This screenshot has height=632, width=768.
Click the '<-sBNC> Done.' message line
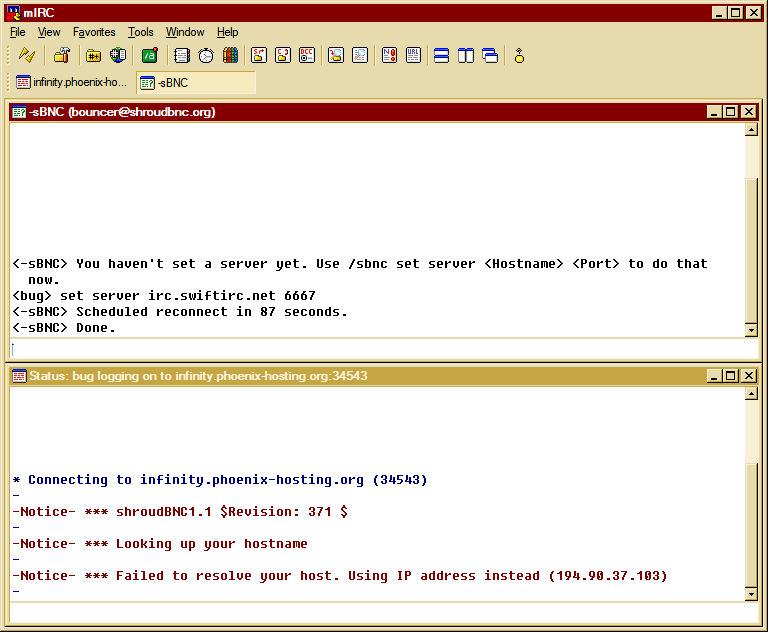click(x=64, y=328)
